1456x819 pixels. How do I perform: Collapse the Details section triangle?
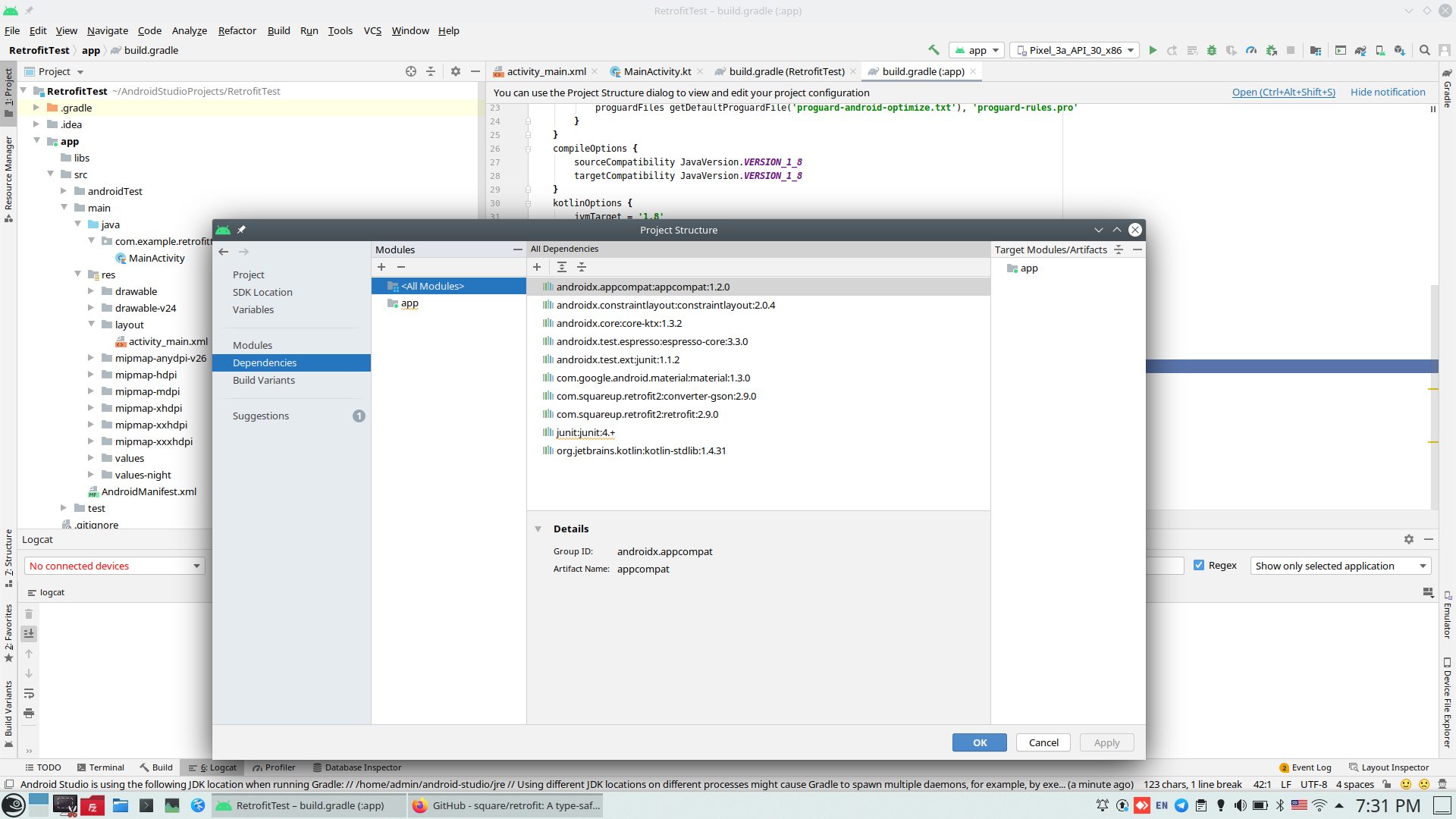(x=538, y=529)
